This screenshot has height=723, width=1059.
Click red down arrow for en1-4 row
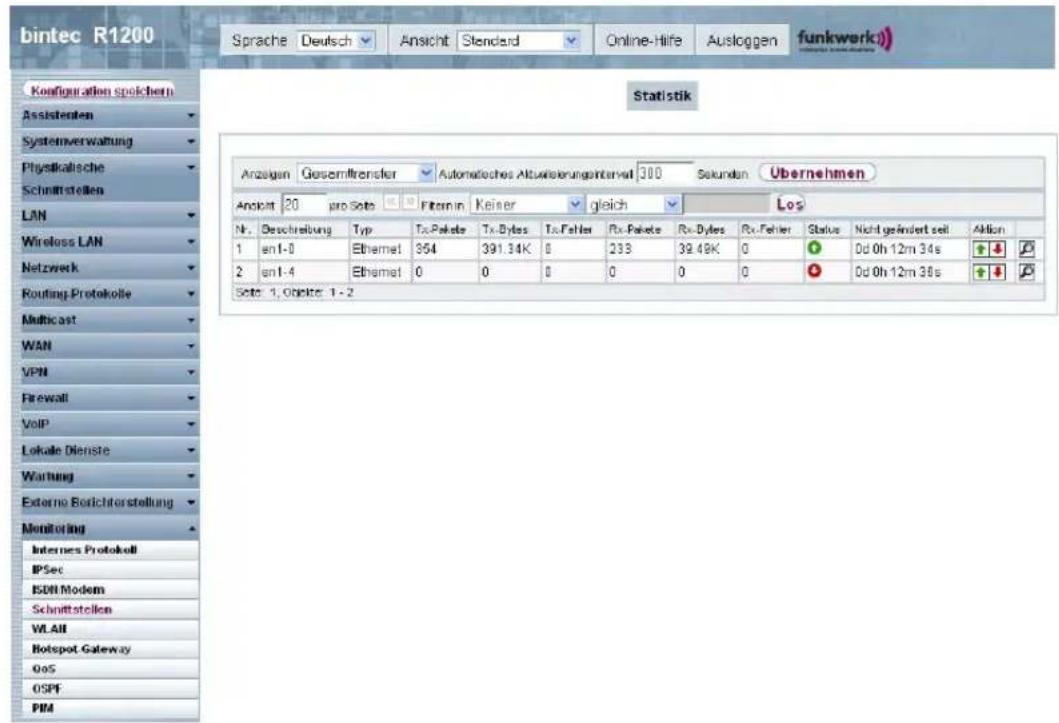point(997,272)
